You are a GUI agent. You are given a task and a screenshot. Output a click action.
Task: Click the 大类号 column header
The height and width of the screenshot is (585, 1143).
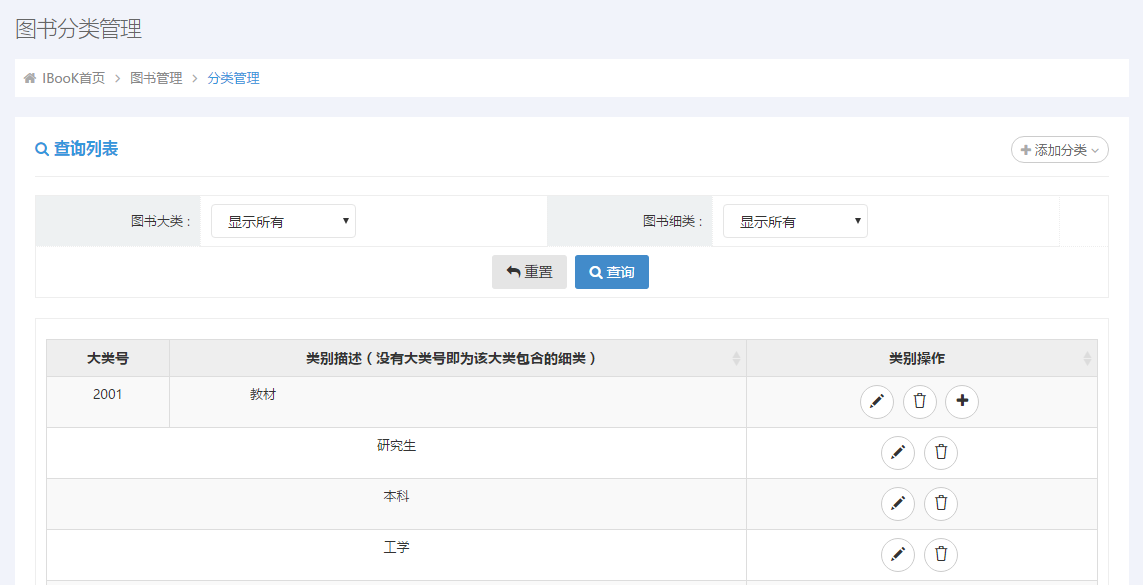108,358
